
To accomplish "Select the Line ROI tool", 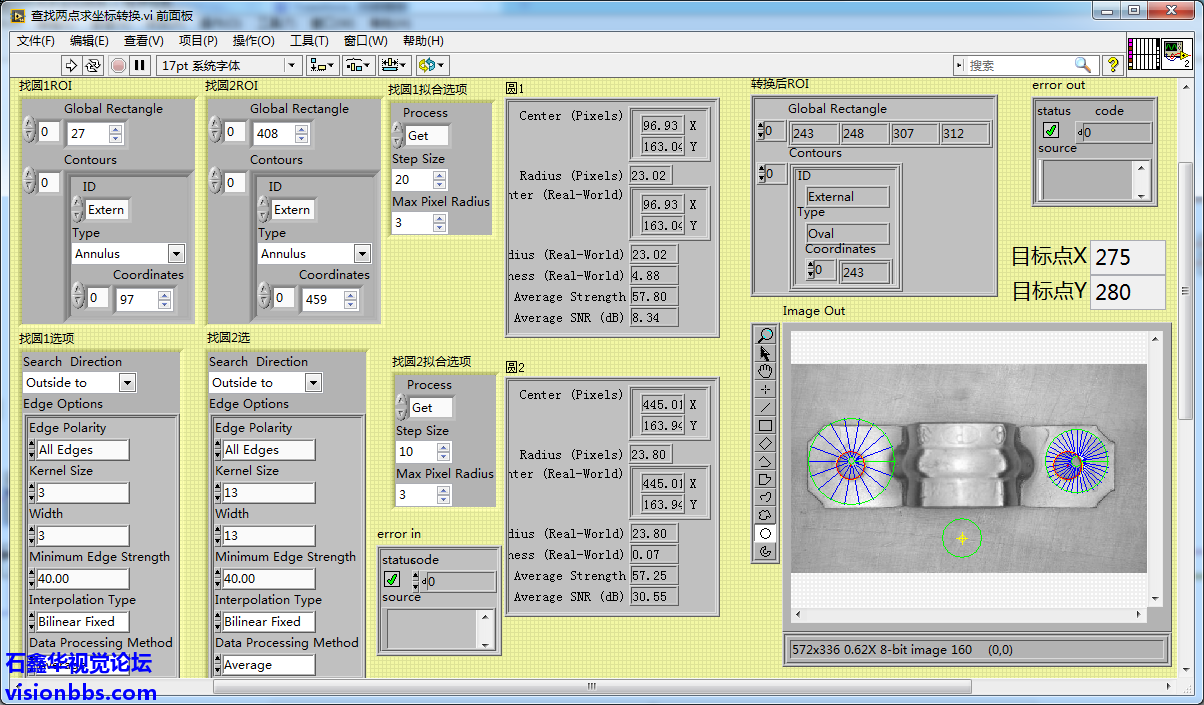I will pos(766,407).
